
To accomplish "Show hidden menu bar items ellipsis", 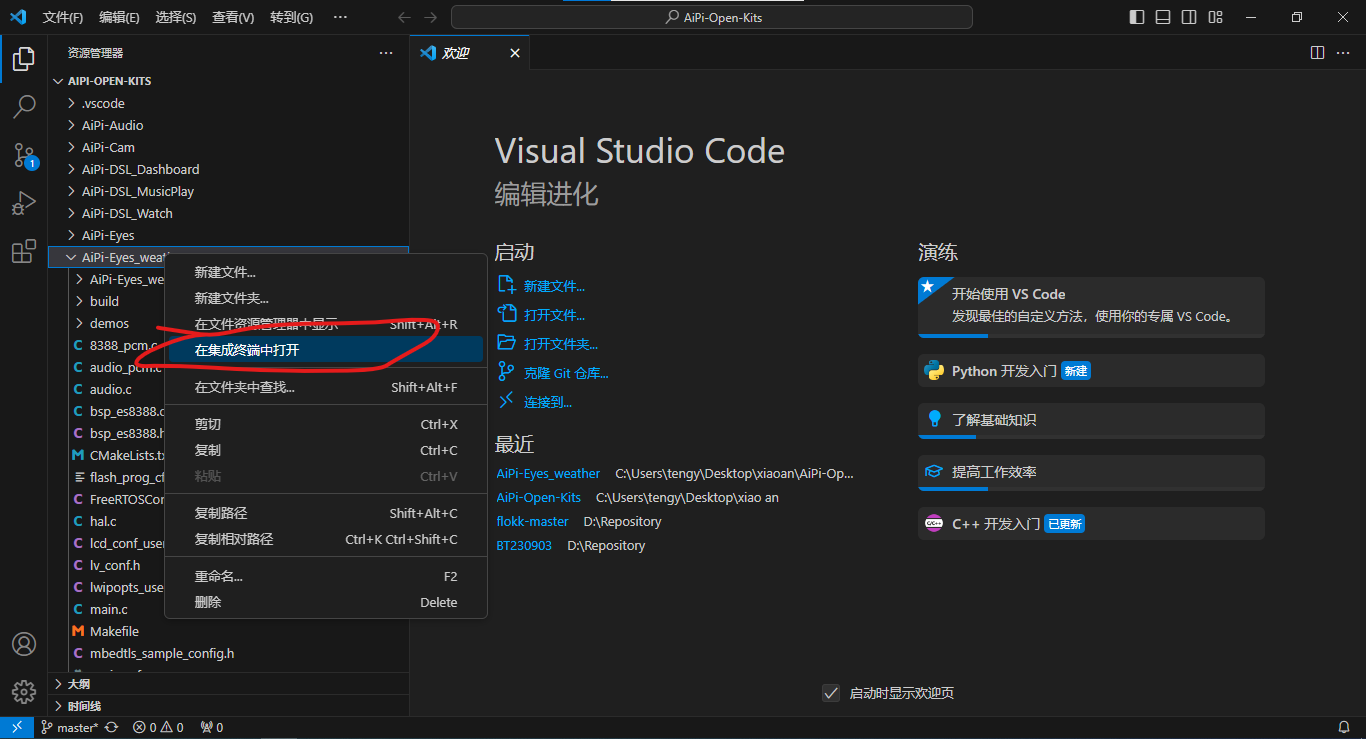I will 340,17.
